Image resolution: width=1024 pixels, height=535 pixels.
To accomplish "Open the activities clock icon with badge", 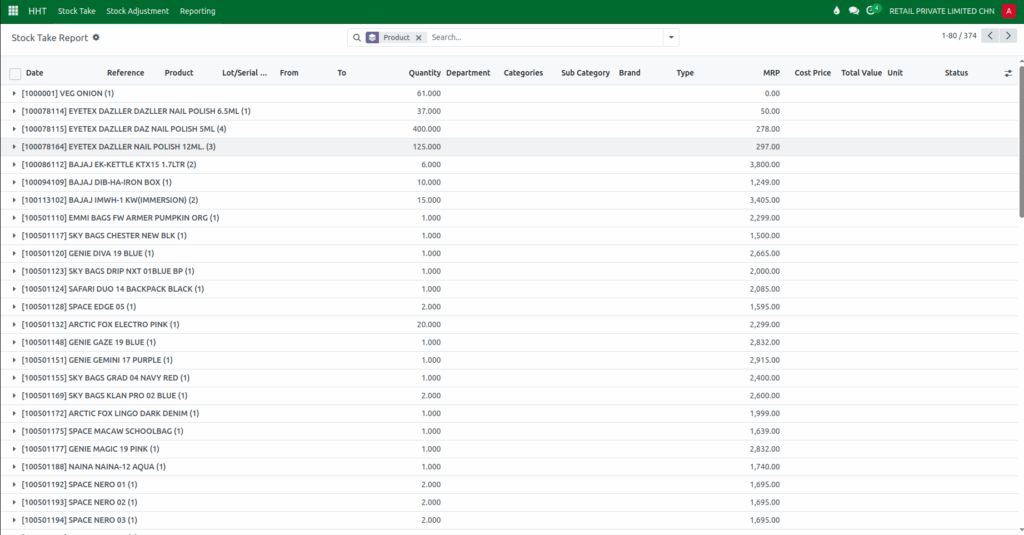I will click(x=873, y=10).
